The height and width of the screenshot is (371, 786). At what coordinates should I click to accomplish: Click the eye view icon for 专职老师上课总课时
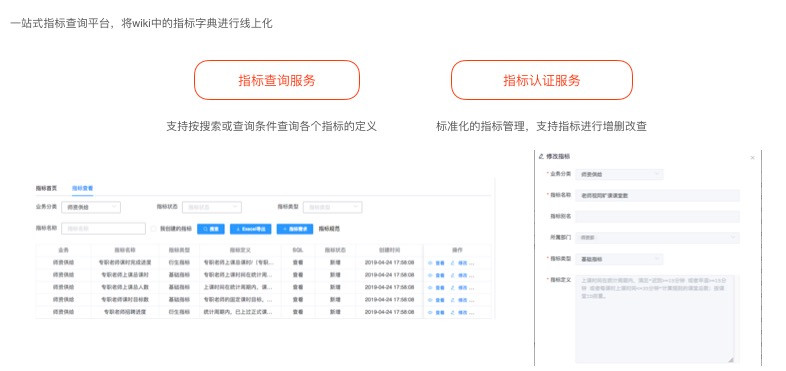[431, 275]
